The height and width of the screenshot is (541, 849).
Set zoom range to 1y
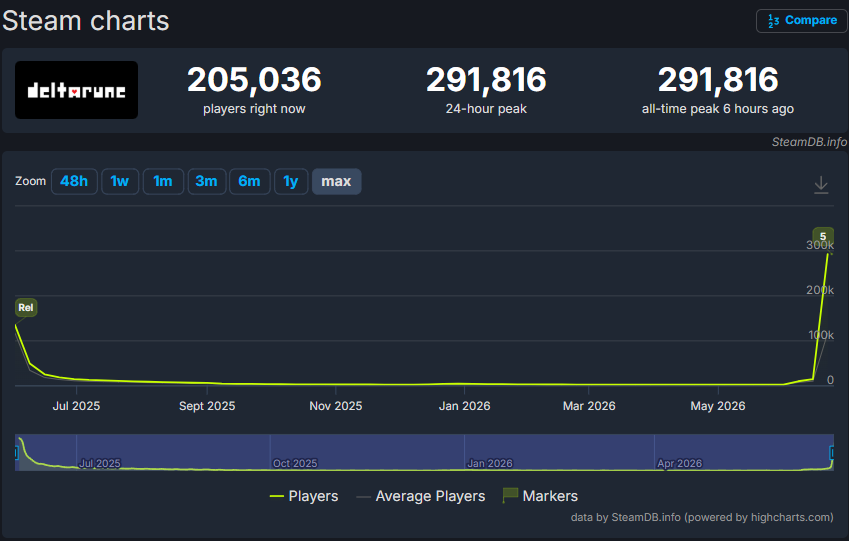tap(291, 181)
